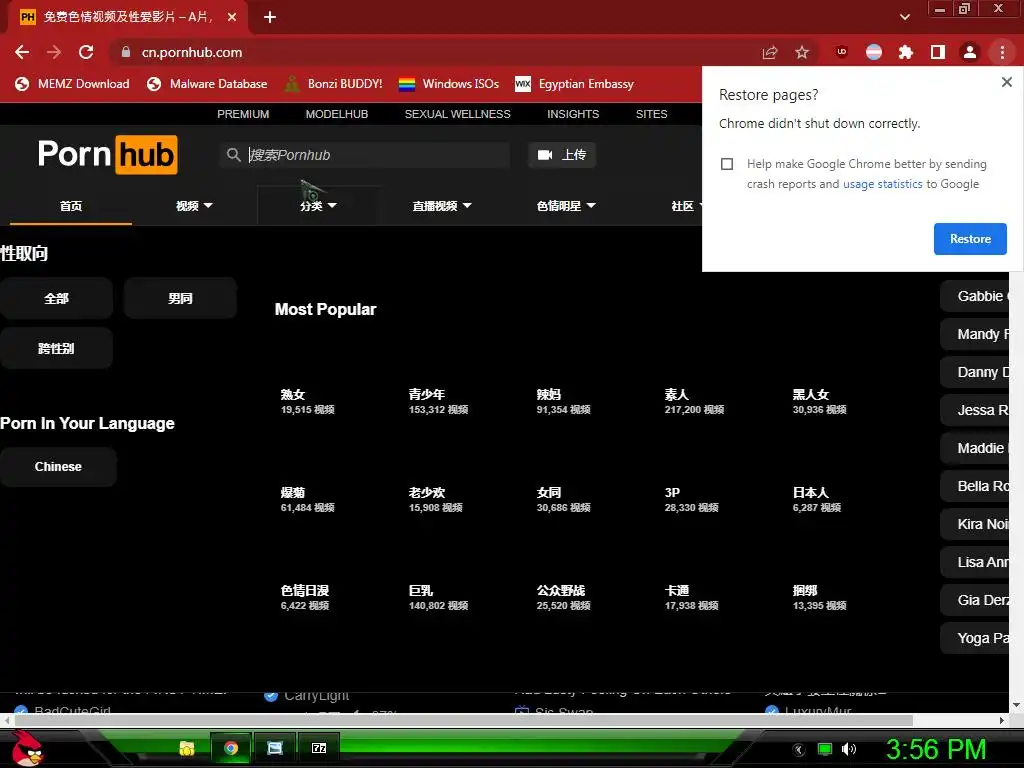Click the striped flag extension icon
Screen dimensions: 1024x768
[x=874, y=52]
